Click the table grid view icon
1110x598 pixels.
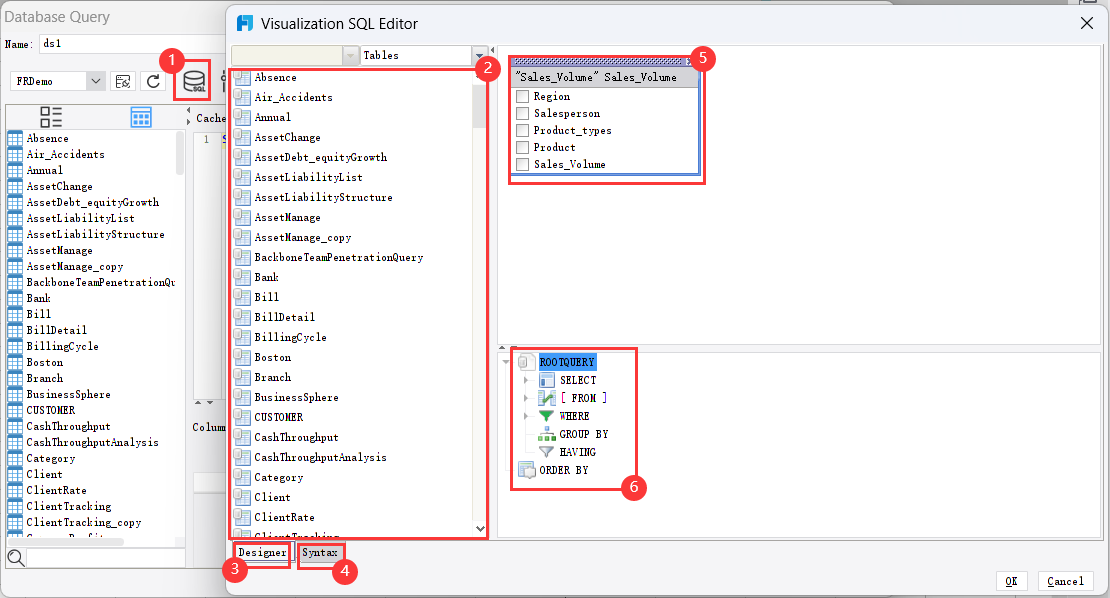[141, 117]
